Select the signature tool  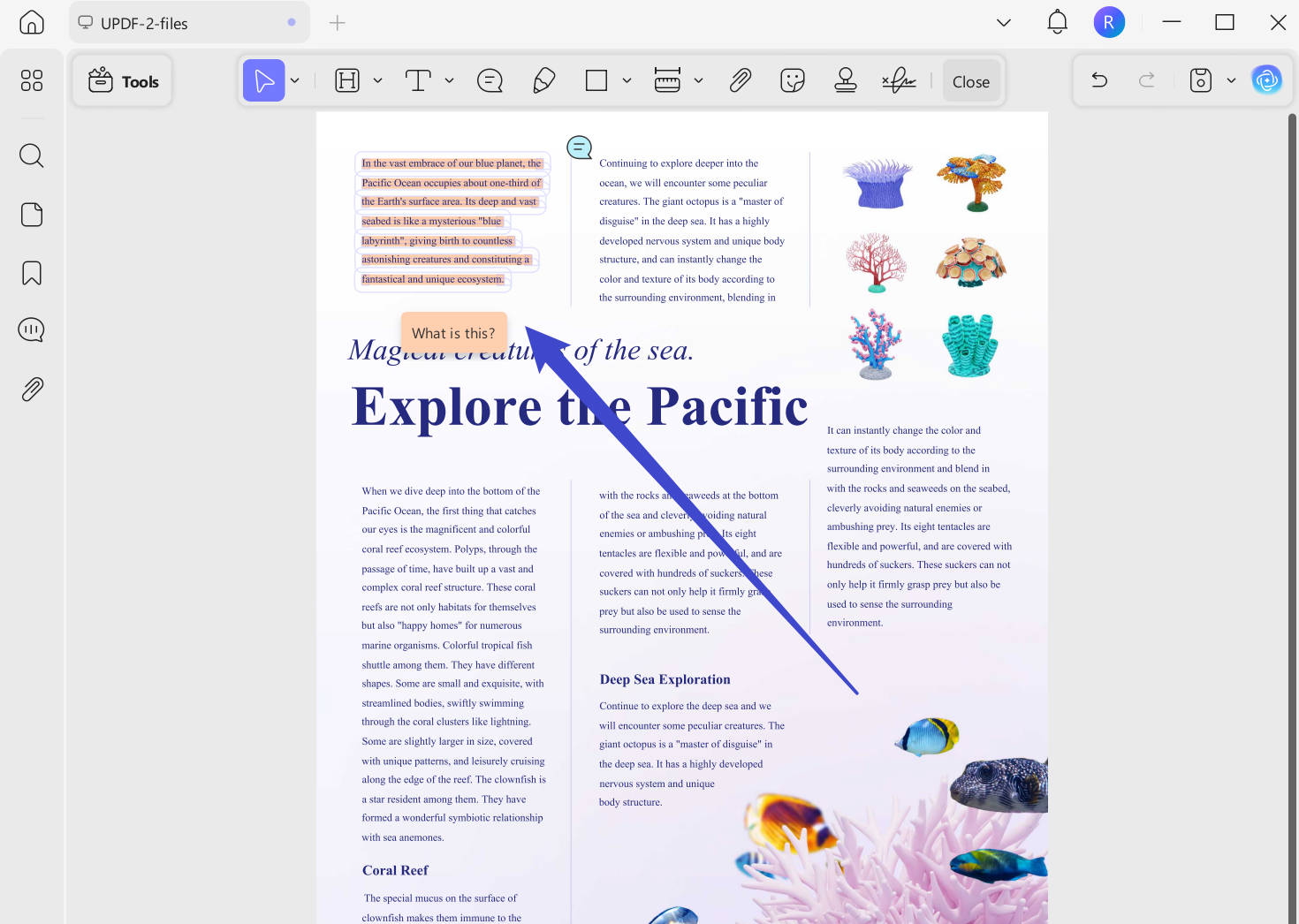point(899,81)
